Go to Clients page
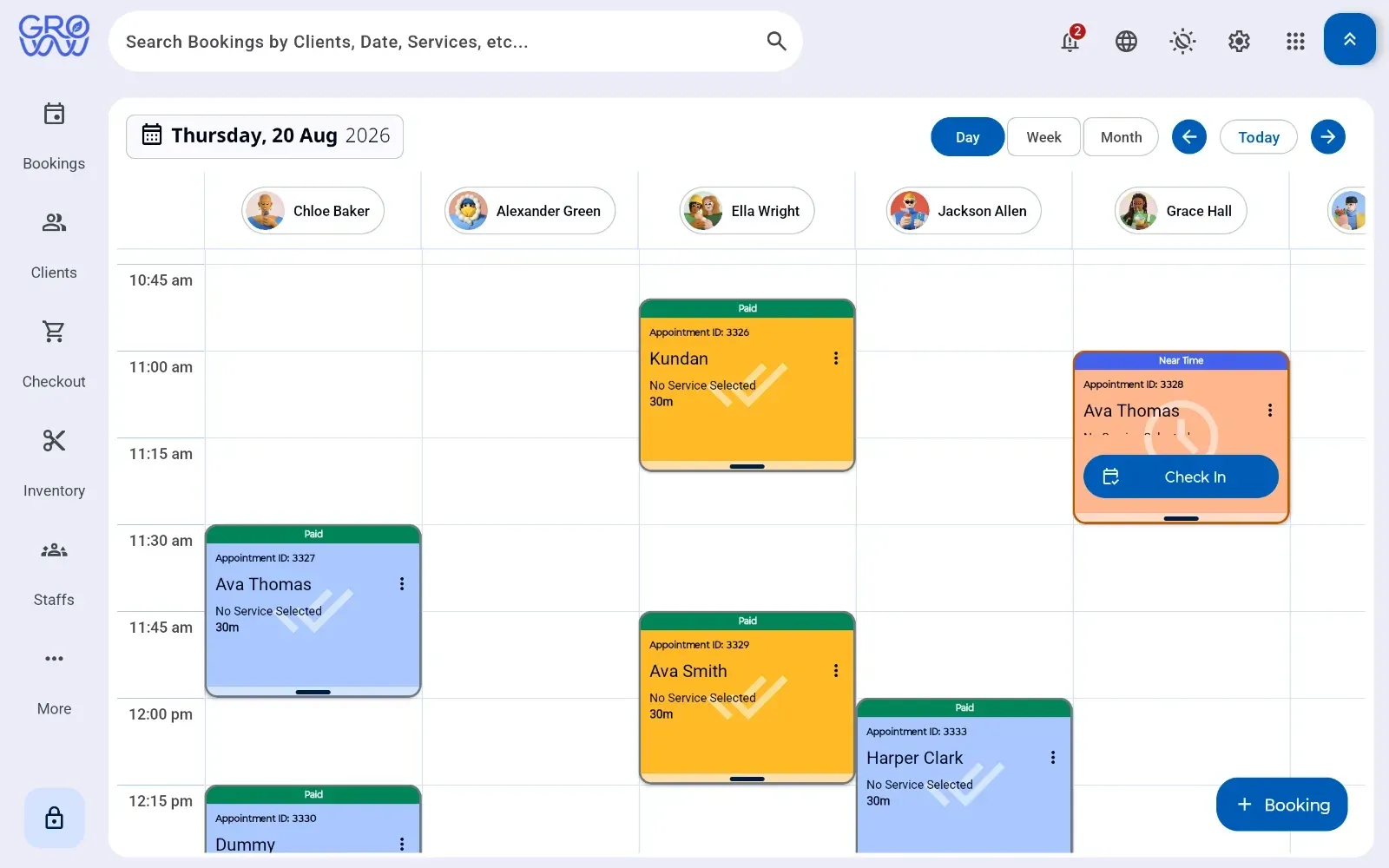 54,246
